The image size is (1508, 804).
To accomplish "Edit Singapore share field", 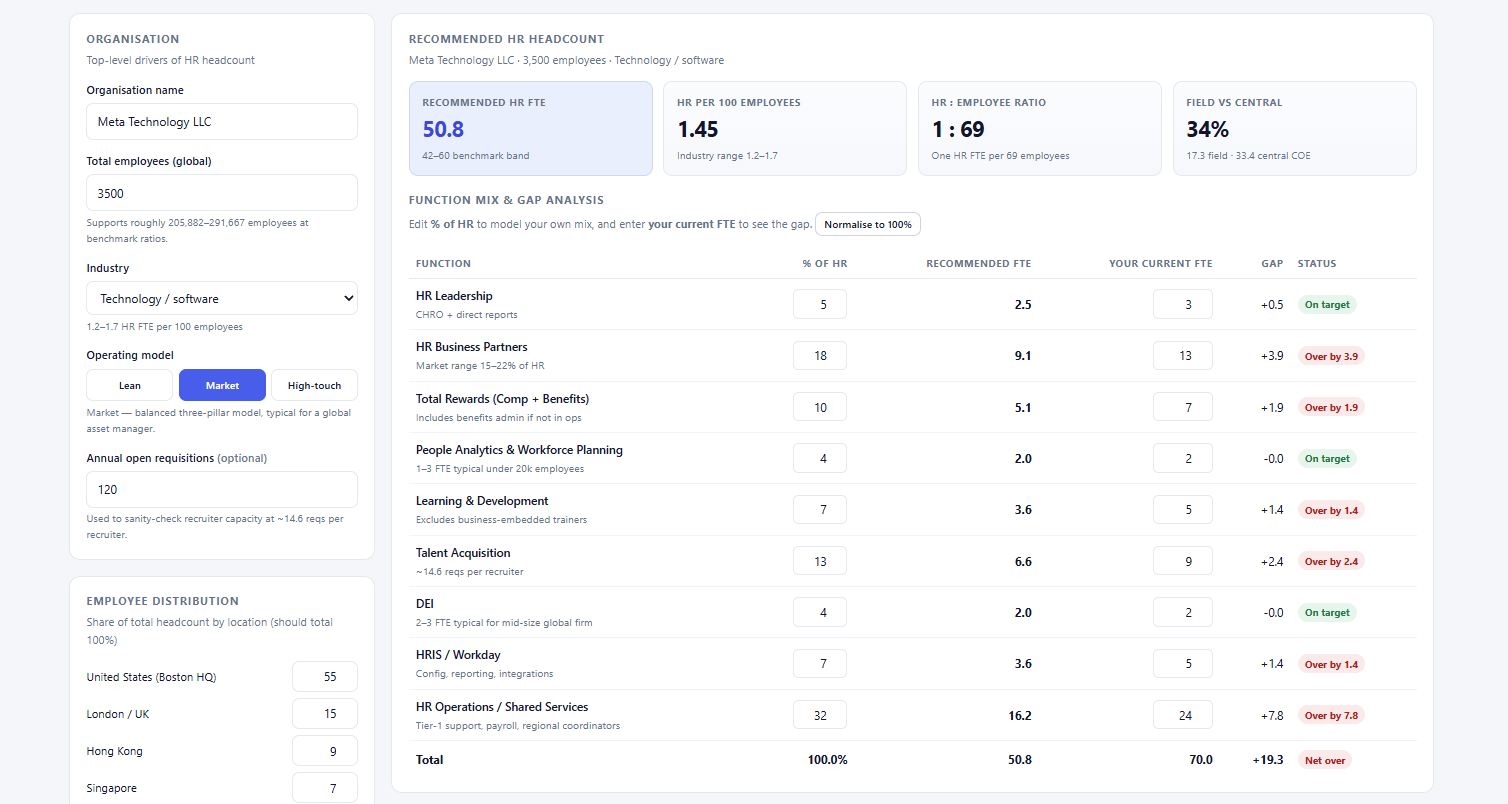I will coord(325,788).
